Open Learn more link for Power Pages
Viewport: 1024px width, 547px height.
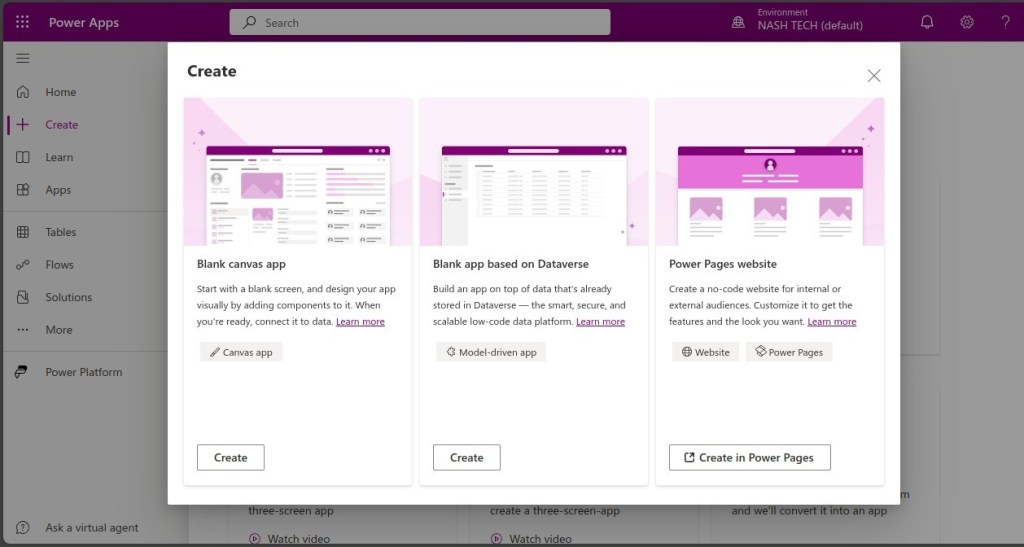[x=831, y=322]
